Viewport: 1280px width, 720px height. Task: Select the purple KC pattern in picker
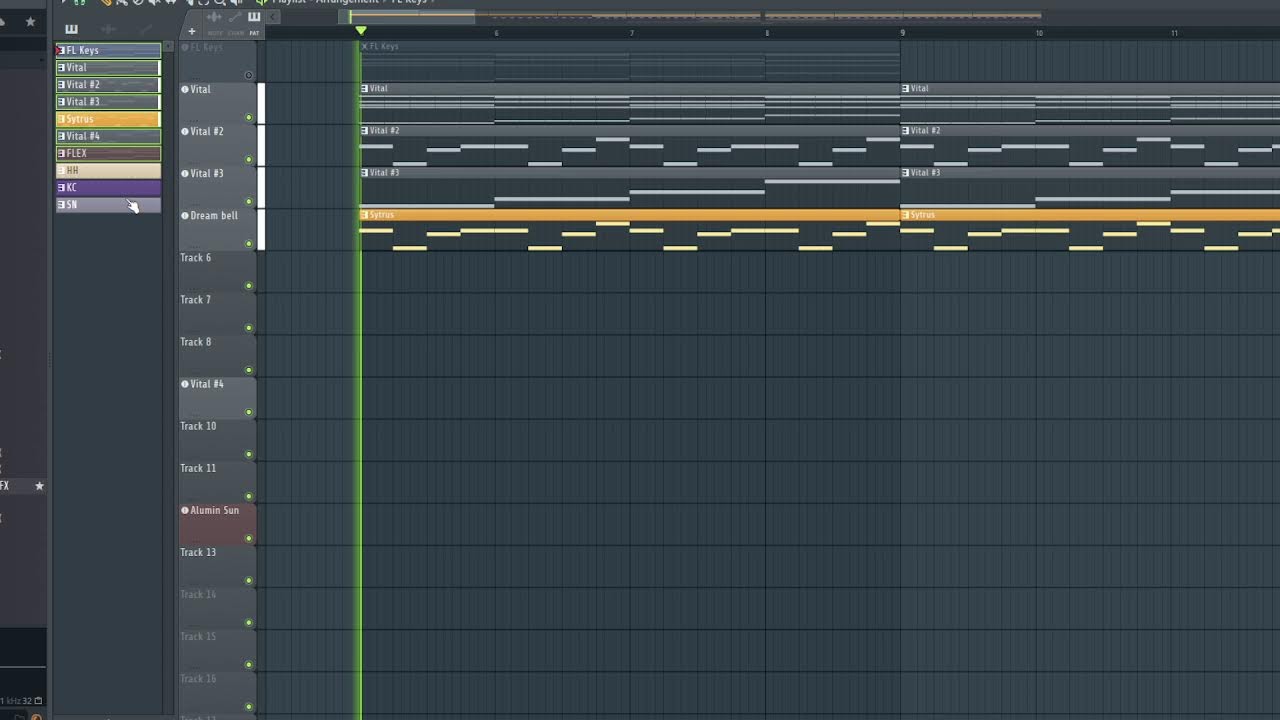(108, 187)
